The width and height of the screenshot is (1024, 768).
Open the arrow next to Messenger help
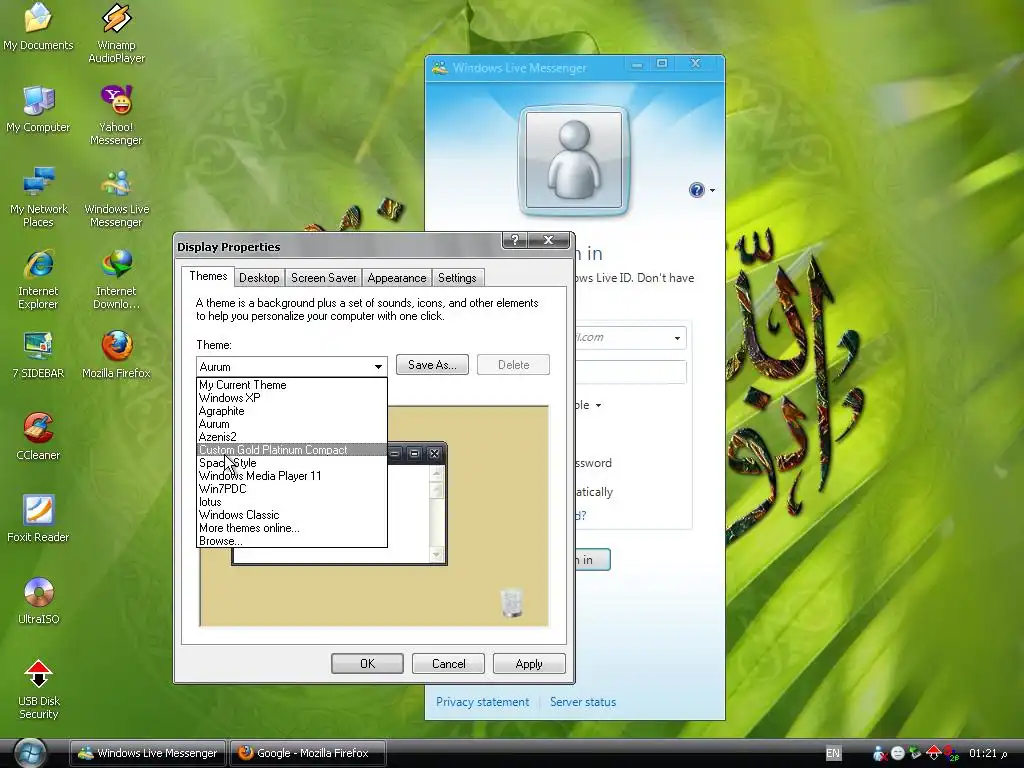(712, 191)
